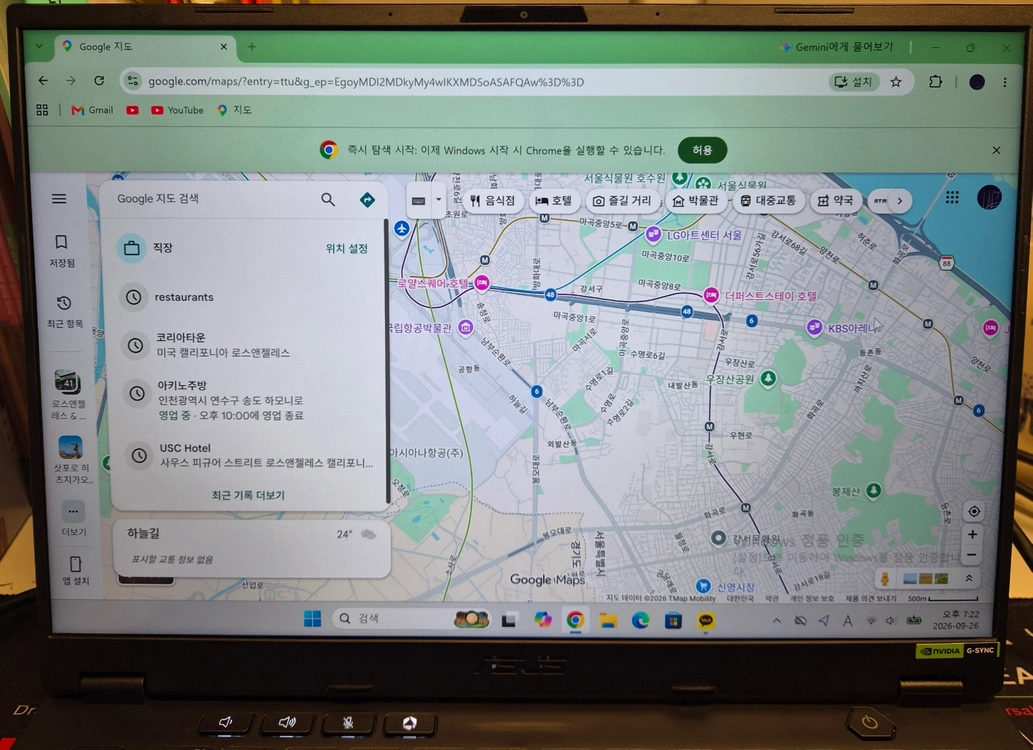Filter map by 대중교통 transit
The image size is (1033, 750).
768,200
